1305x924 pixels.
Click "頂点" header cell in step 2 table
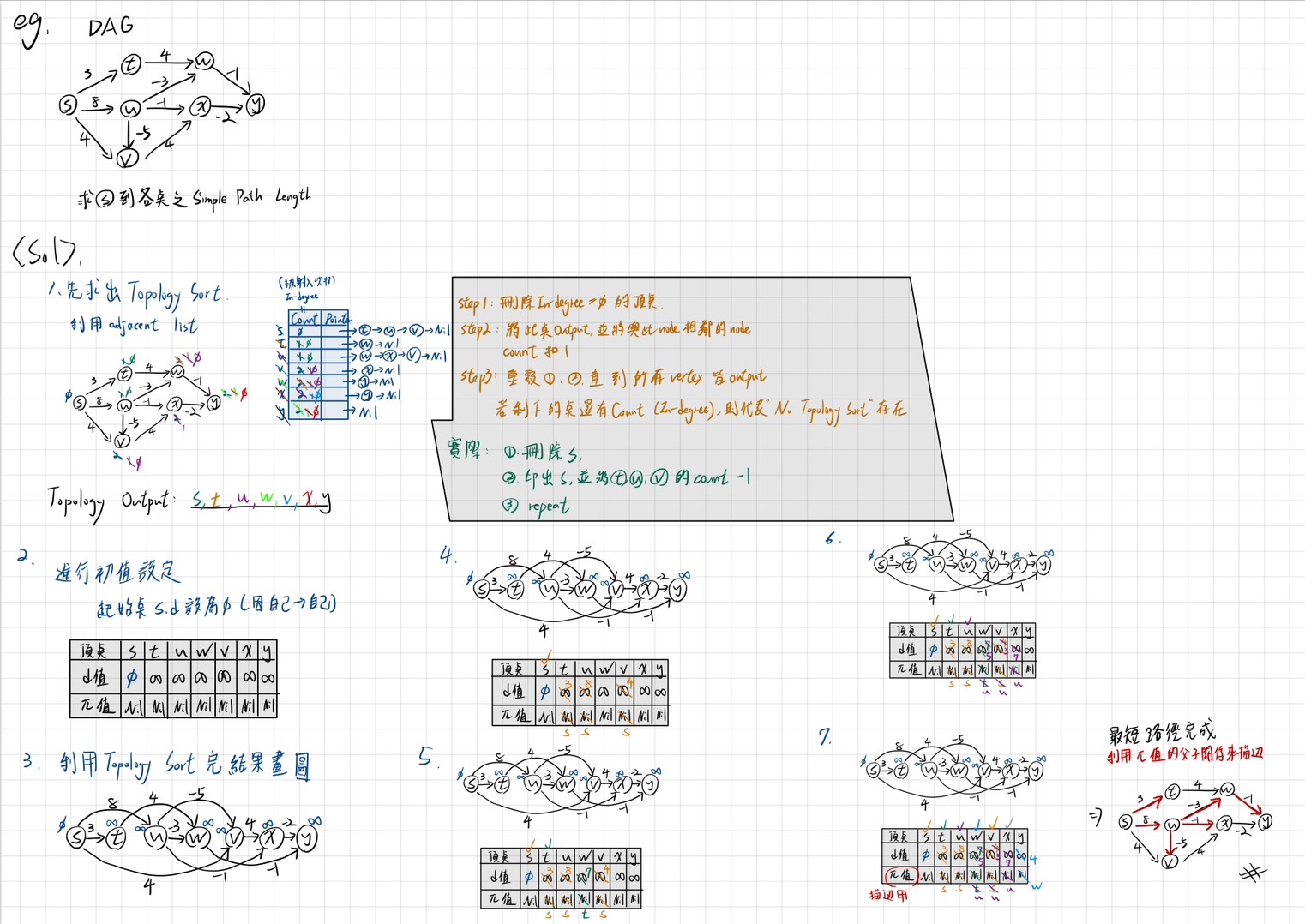[94, 651]
